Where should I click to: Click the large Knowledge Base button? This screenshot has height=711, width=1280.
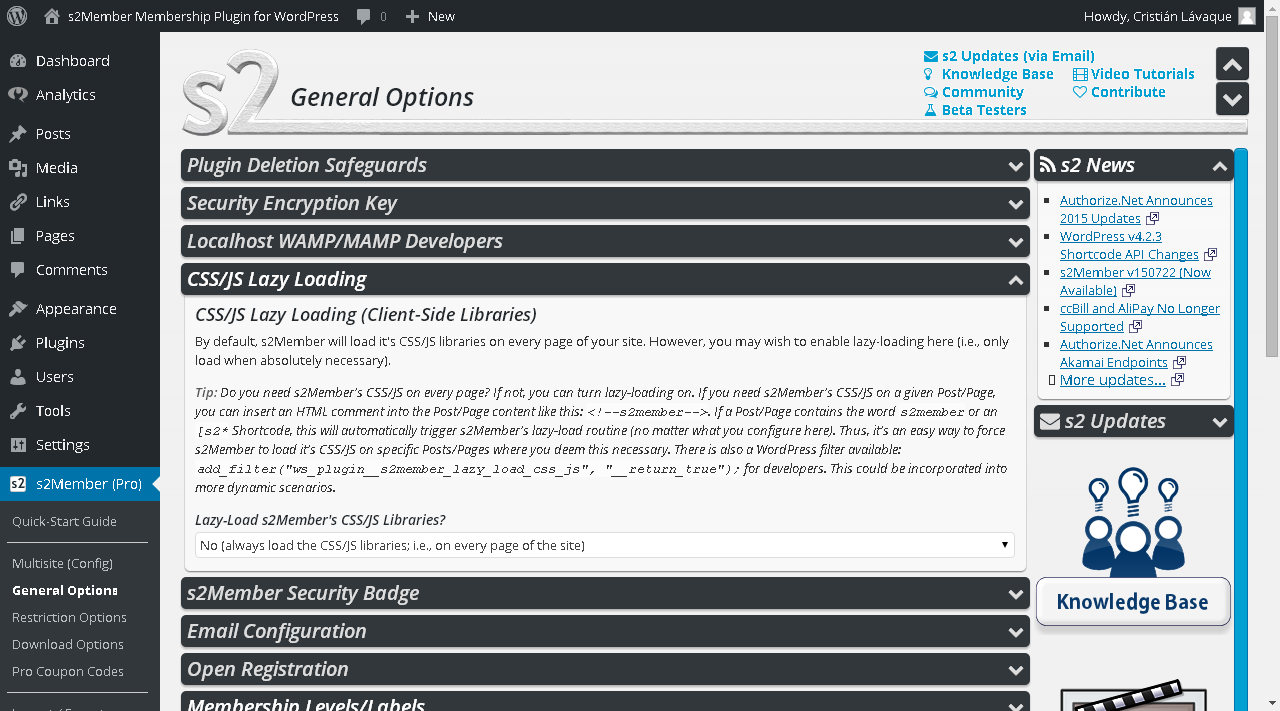(1133, 602)
